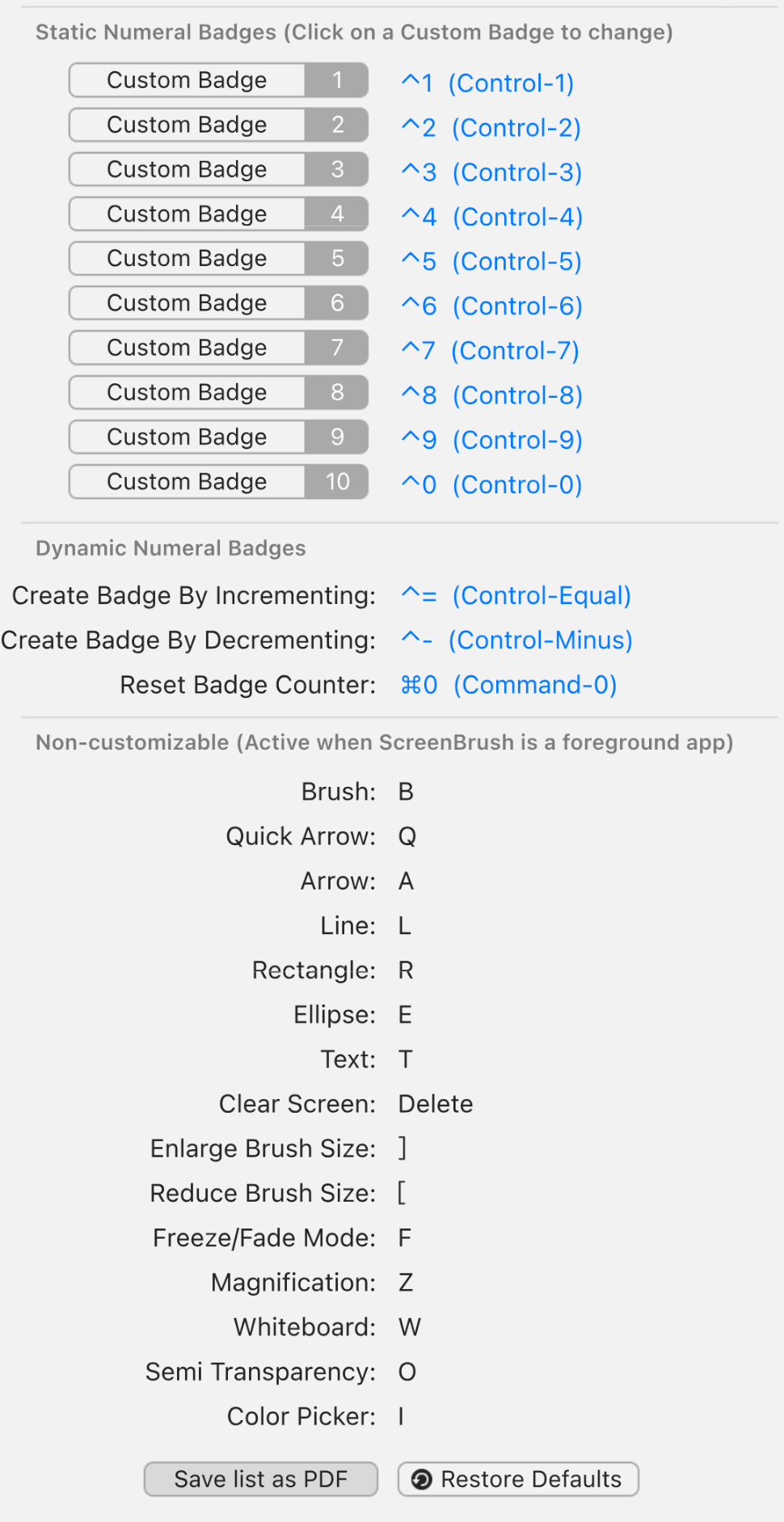Image resolution: width=784 pixels, height=1522 pixels.
Task: Change the Control-Equal incrementing shortcut
Action: (x=516, y=595)
